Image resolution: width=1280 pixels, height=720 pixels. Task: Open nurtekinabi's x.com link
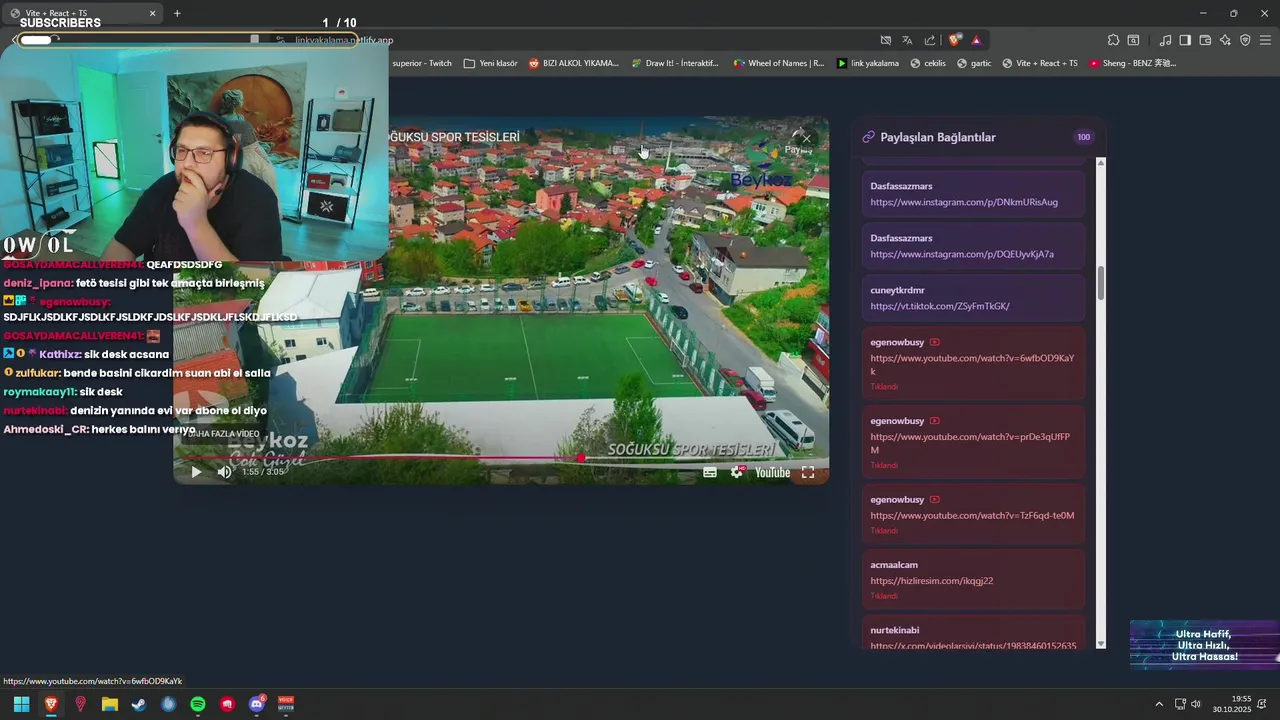tap(973, 645)
